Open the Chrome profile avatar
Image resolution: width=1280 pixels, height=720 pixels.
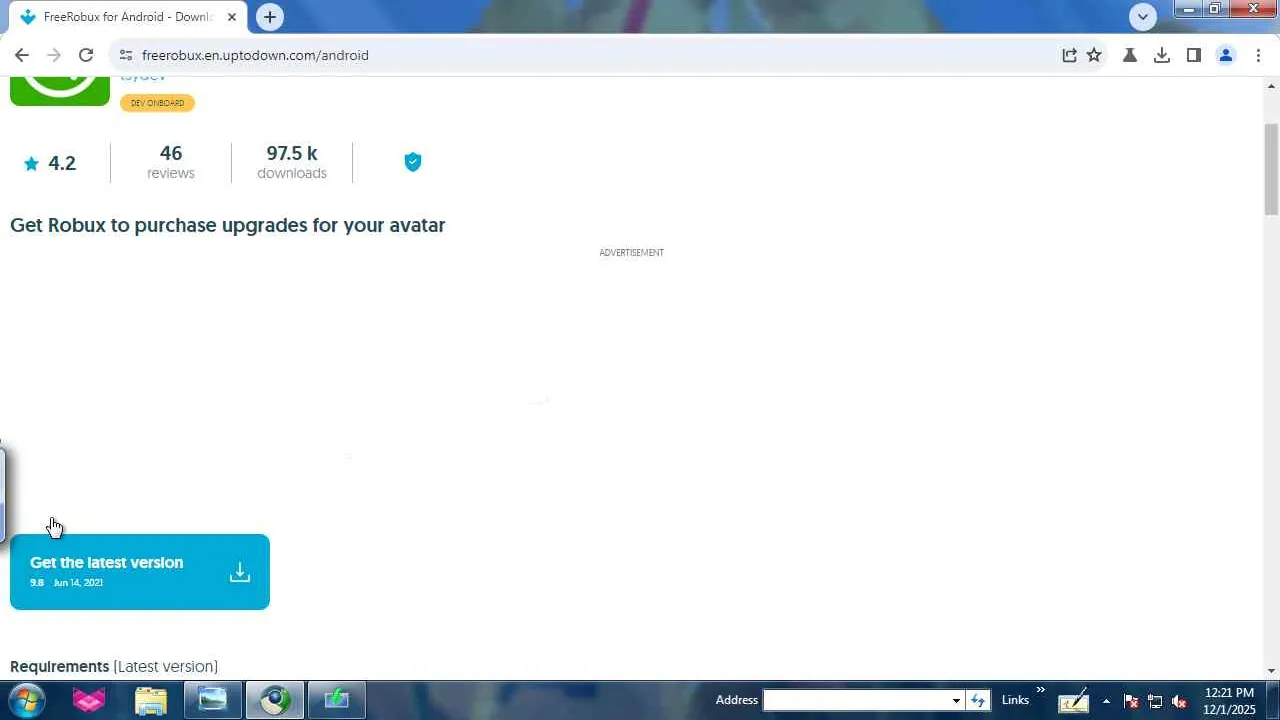1226,55
